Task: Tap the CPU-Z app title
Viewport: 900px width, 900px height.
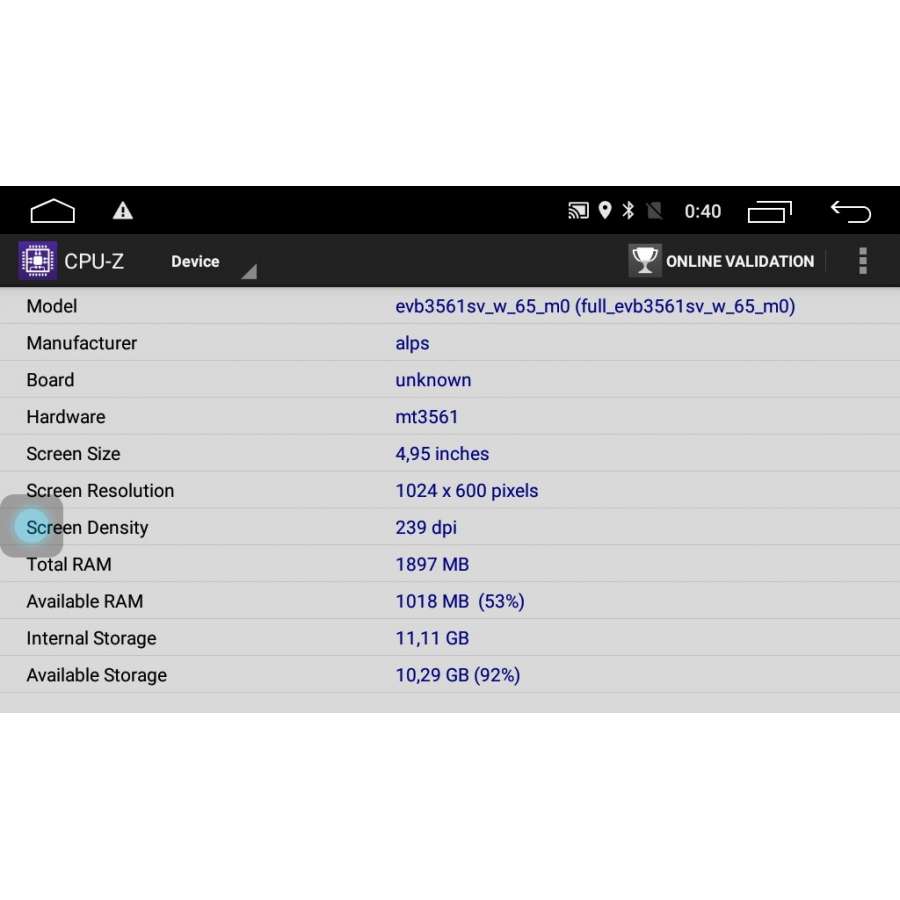Action: (x=94, y=261)
